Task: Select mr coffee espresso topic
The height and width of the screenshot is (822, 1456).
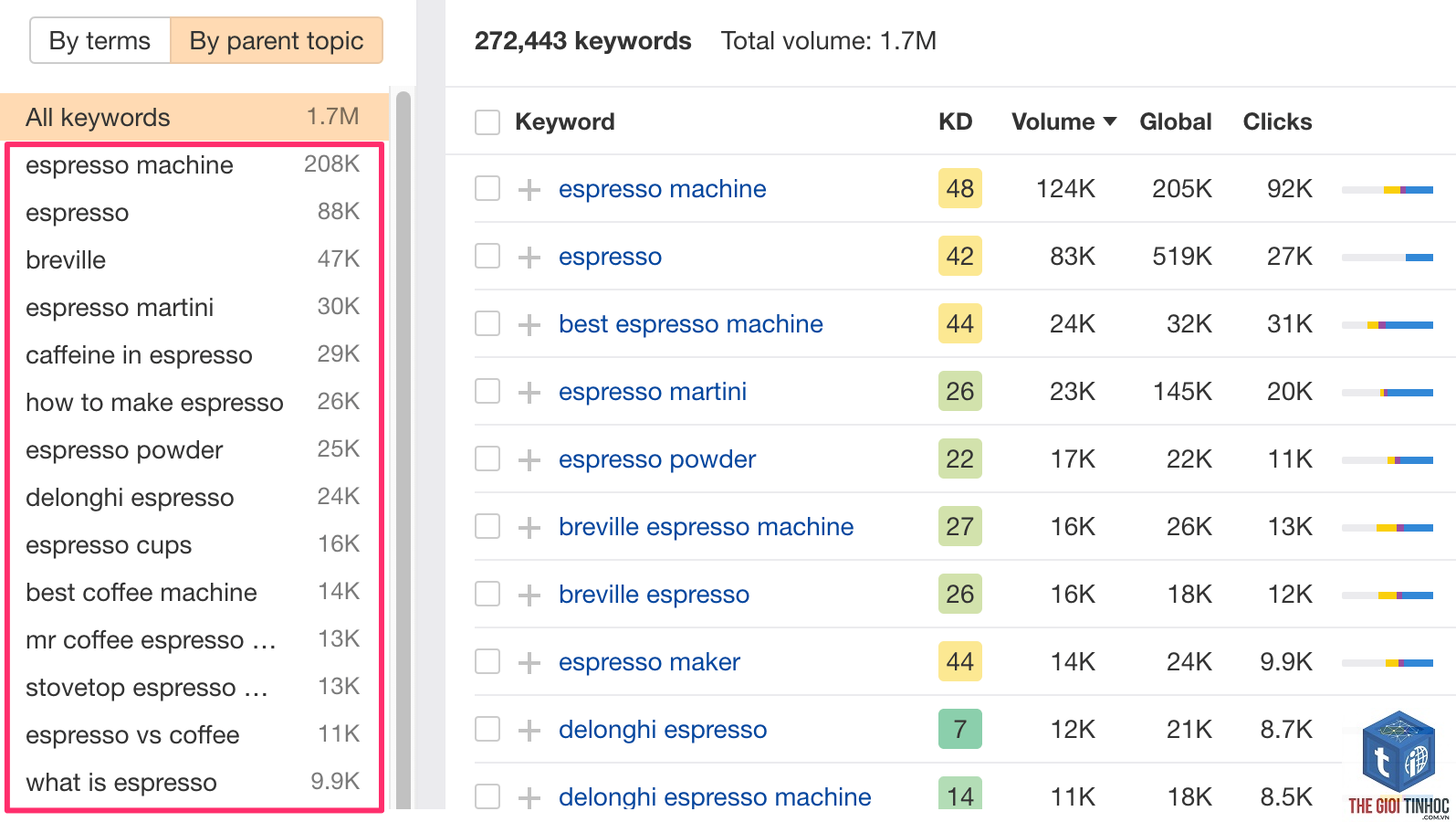Action: point(193,640)
